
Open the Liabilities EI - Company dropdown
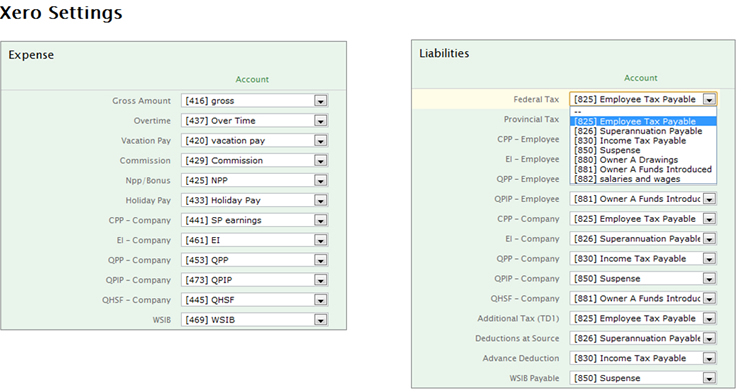(x=643, y=238)
